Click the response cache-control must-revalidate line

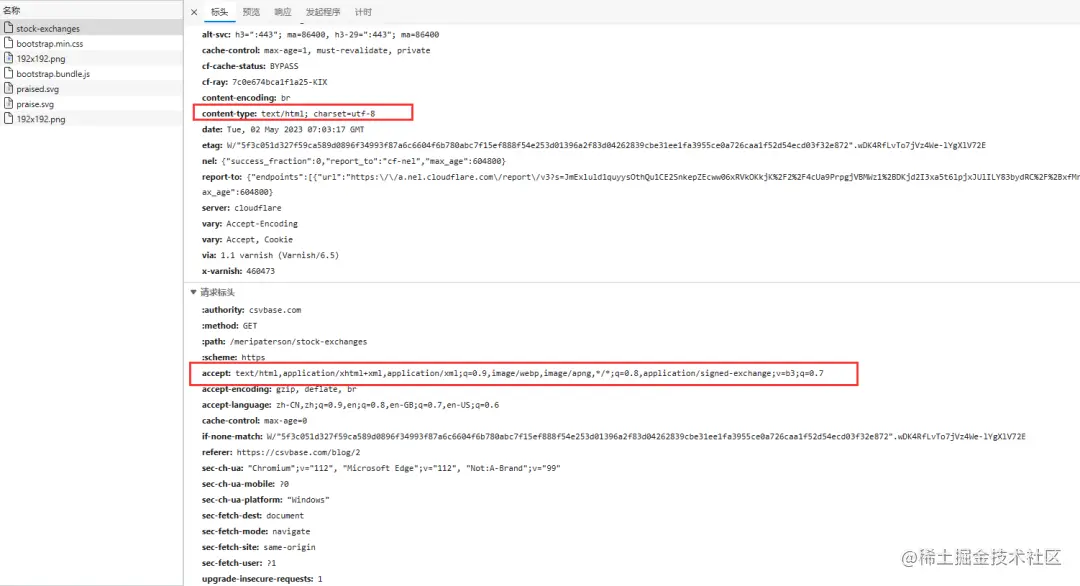tap(316, 50)
